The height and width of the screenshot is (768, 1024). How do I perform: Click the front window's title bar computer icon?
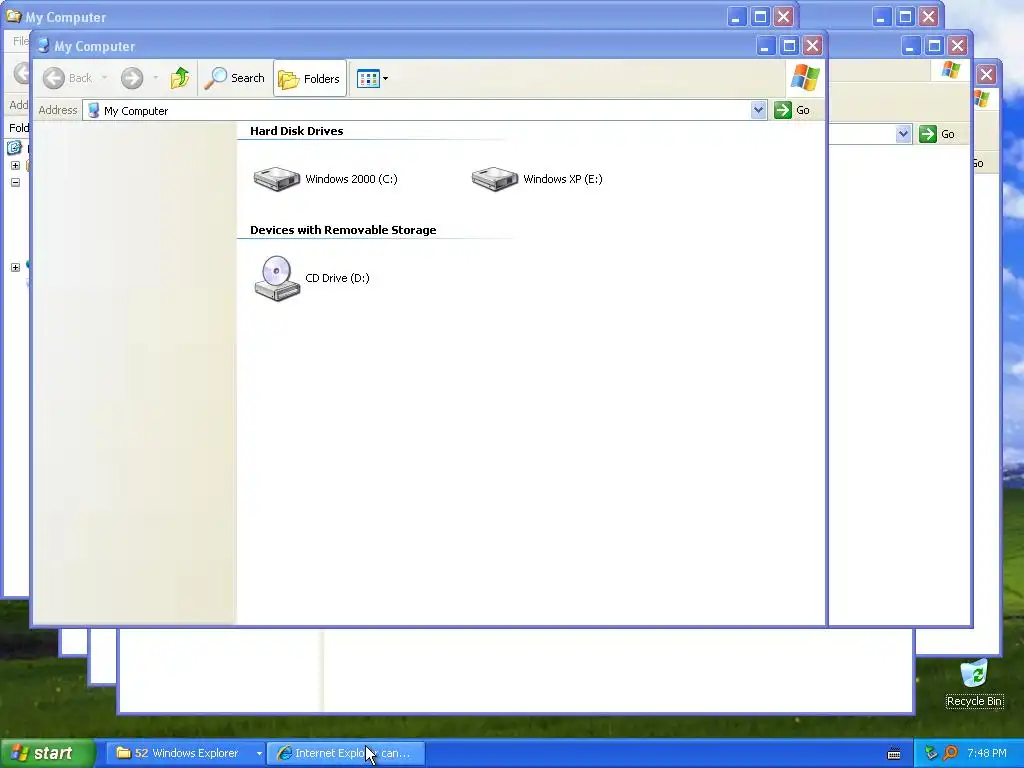coord(43,46)
